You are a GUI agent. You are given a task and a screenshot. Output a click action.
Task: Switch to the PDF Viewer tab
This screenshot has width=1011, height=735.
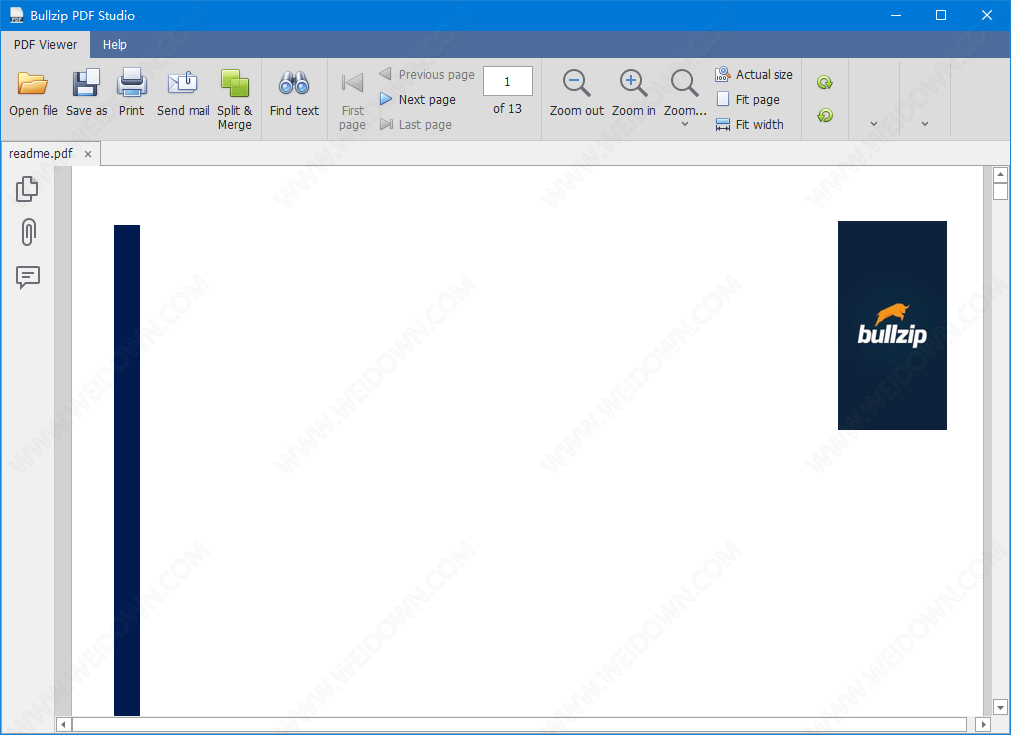(x=45, y=44)
